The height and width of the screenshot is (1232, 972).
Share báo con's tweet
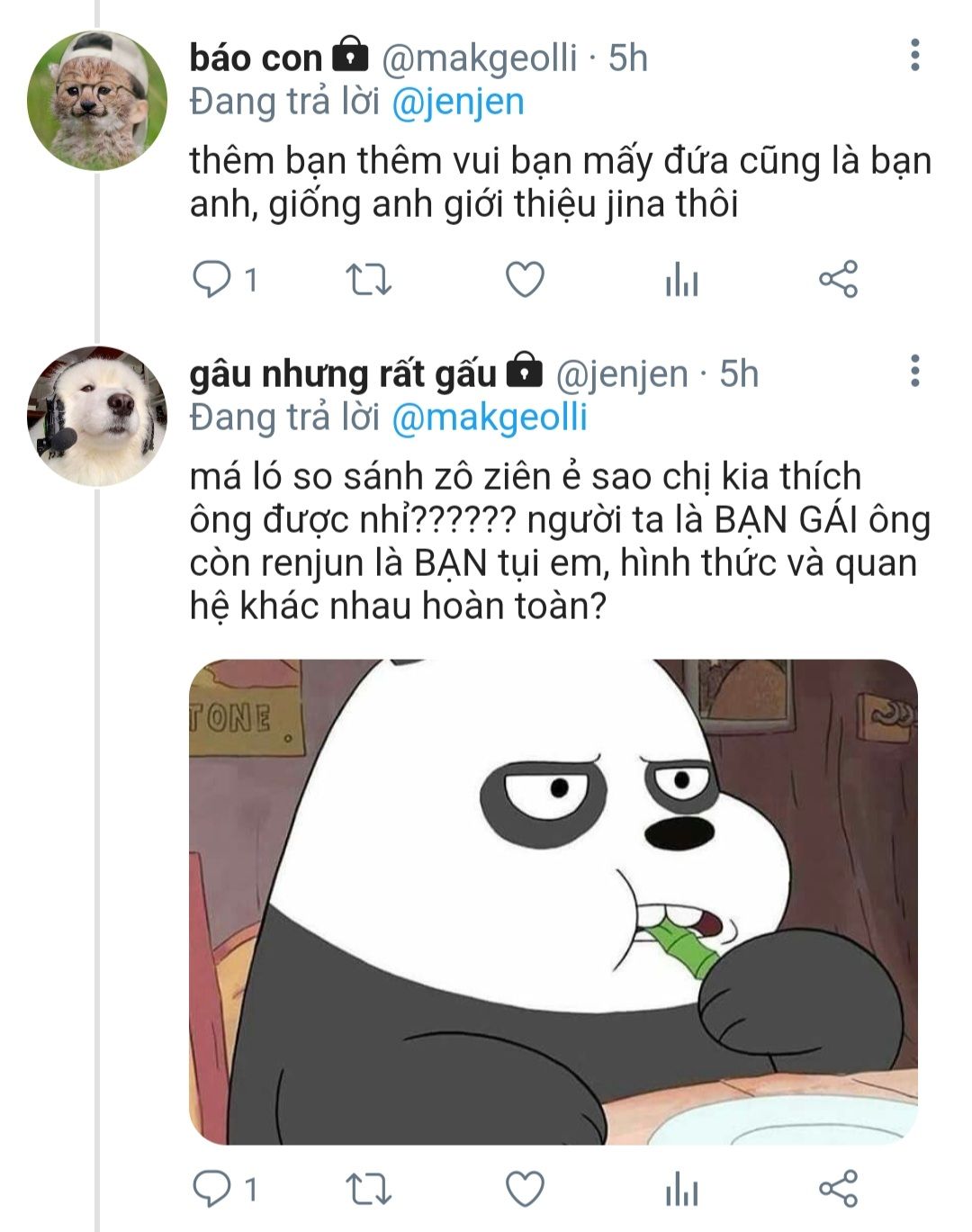[x=838, y=280]
